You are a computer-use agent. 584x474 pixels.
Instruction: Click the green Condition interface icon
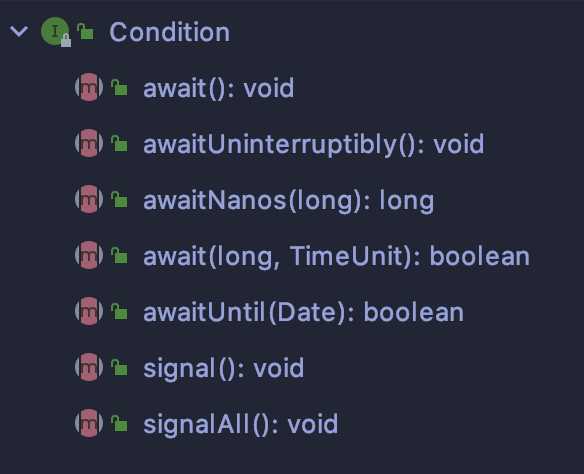(55, 32)
